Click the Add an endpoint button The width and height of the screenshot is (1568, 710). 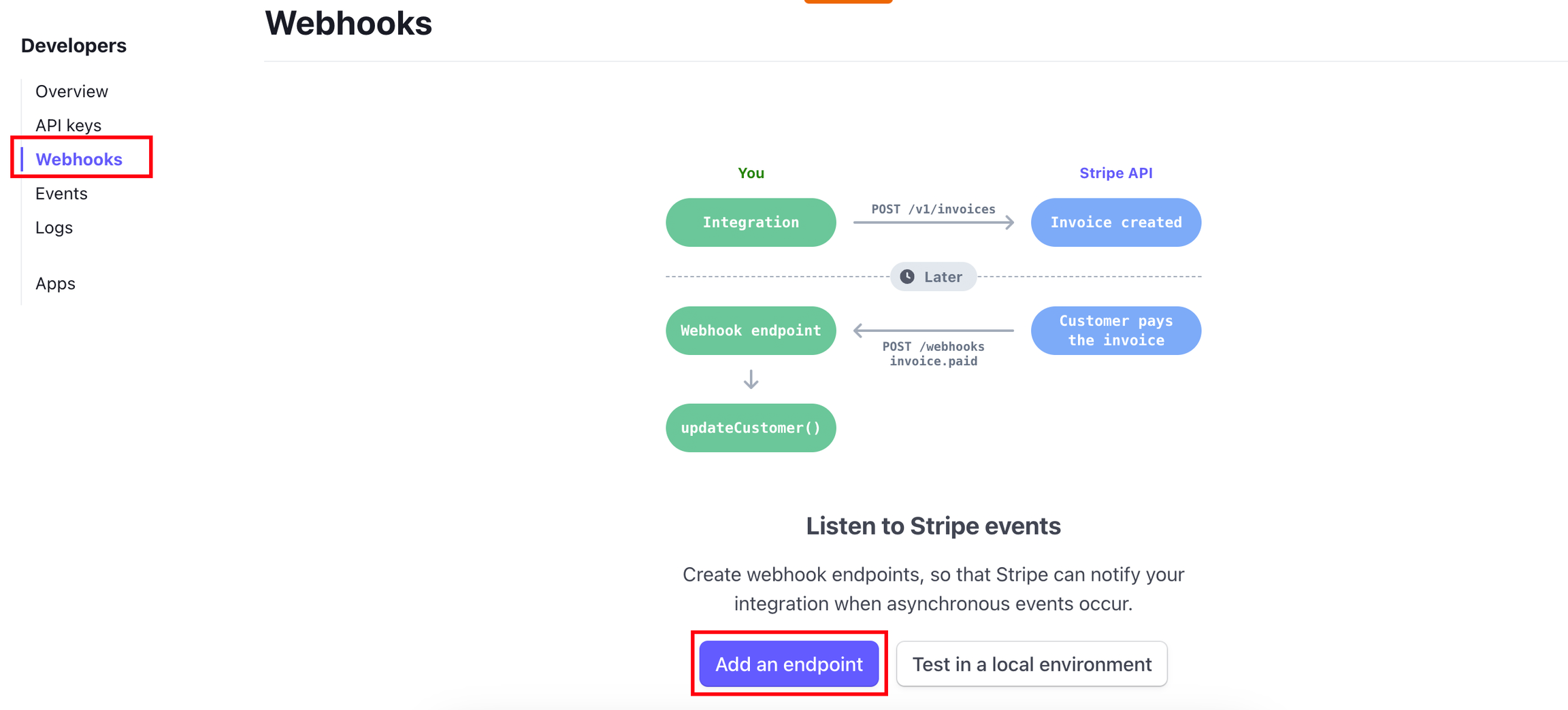pyautogui.click(x=789, y=664)
